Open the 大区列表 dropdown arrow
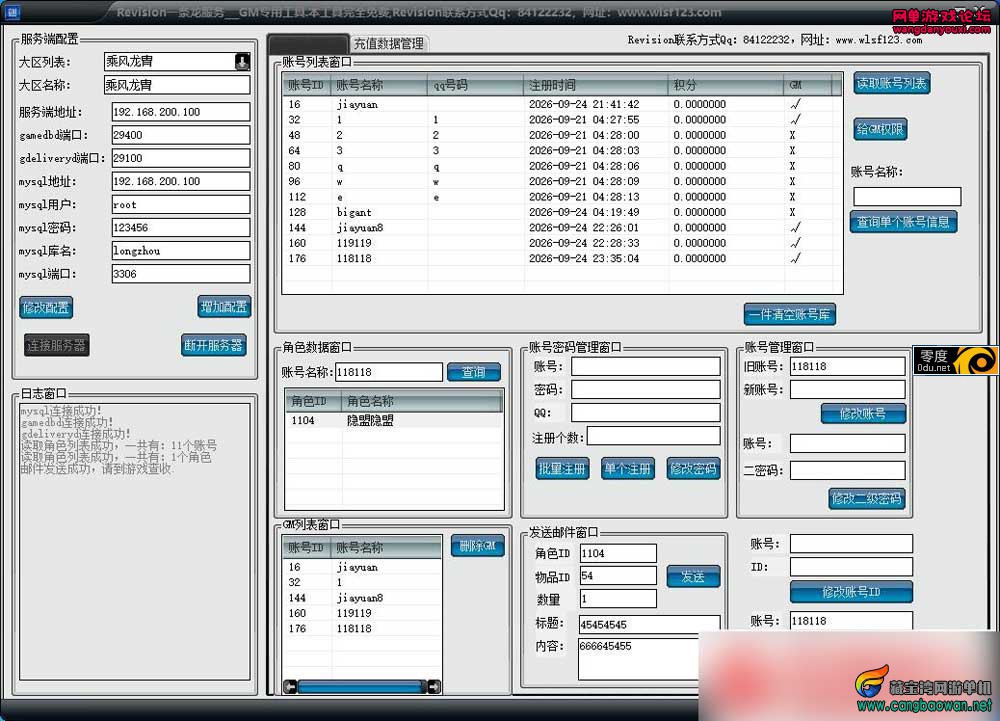The image size is (1000, 721). [242, 62]
